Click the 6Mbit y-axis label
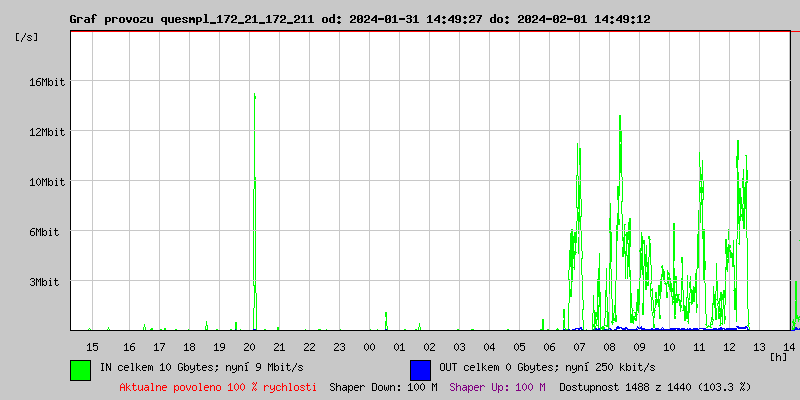 (x=46, y=232)
